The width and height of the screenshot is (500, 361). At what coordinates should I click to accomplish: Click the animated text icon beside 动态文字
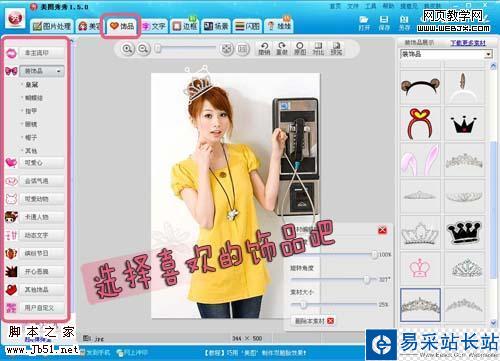[11, 235]
